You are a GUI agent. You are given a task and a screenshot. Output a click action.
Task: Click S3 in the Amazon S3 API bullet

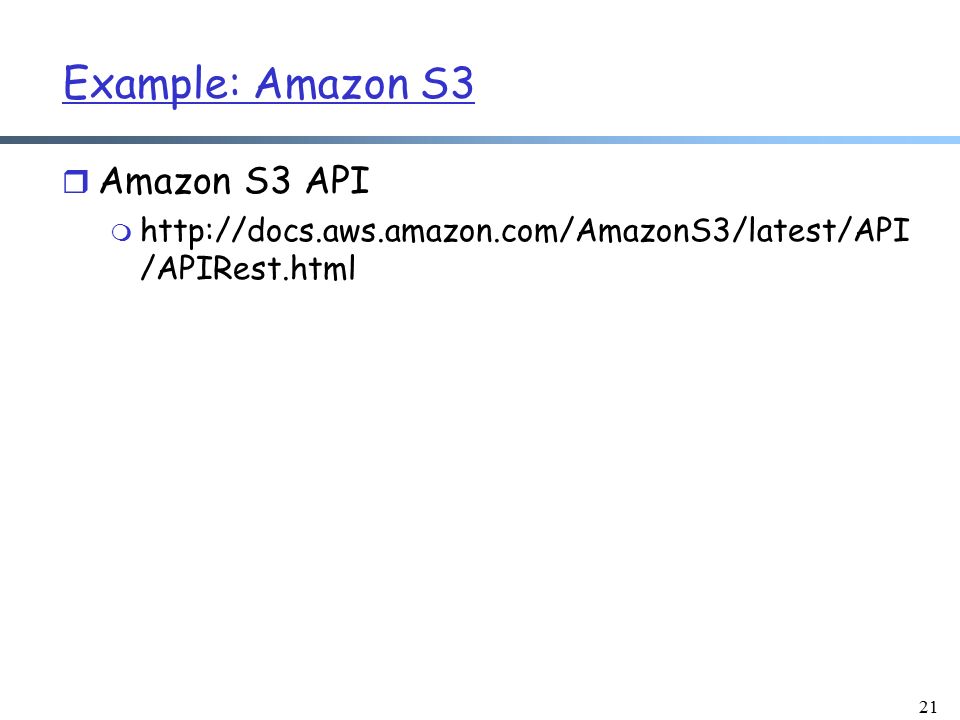click(x=268, y=181)
